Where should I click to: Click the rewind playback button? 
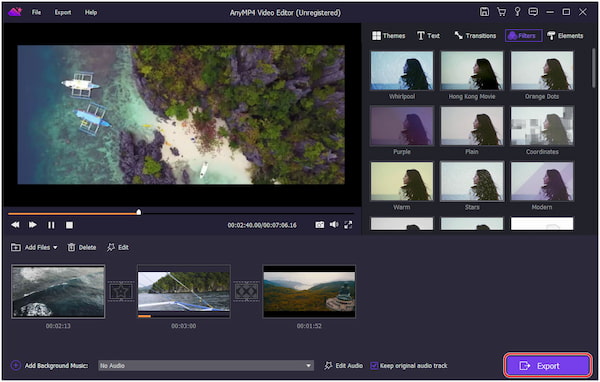pyautogui.click(x=15, y=225)
